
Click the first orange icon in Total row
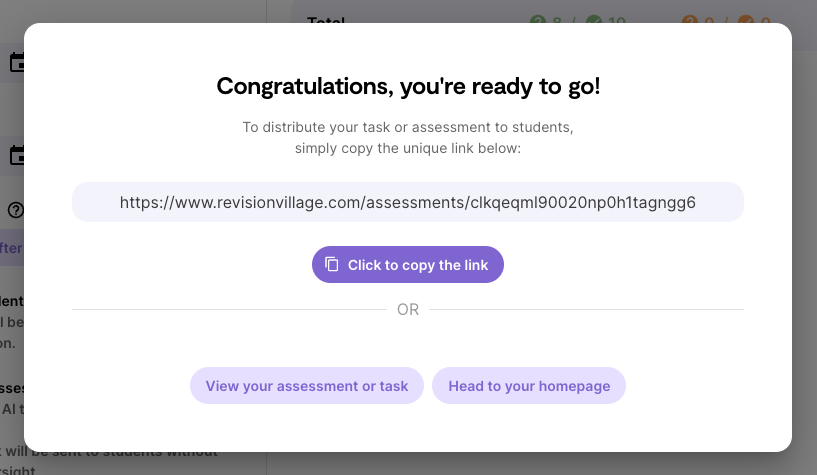(689, 21)
